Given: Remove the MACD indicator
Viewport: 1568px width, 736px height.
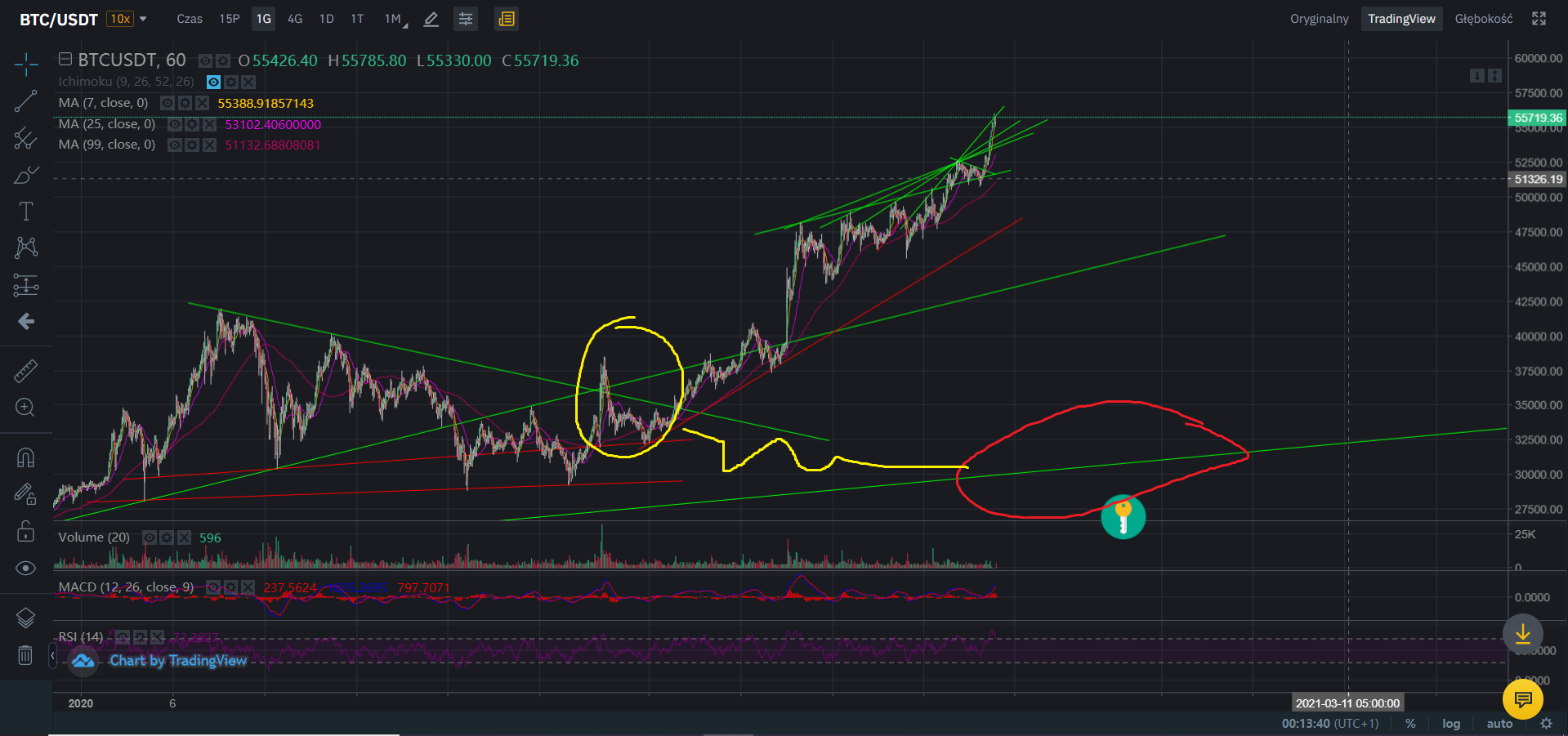Looking at the screenshot, I should (248, 587).
